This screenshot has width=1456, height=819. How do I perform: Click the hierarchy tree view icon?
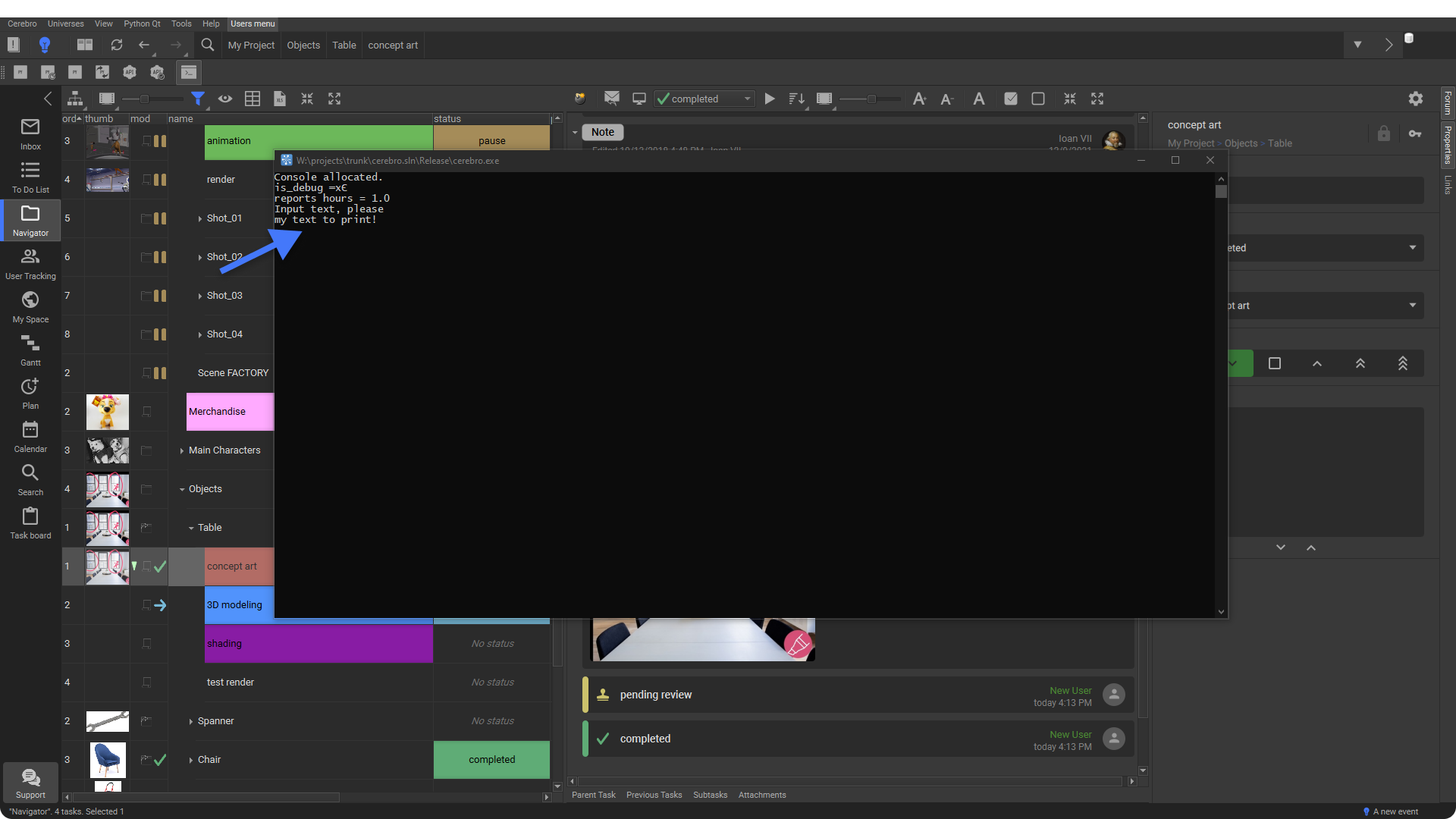(x=75, y=99)
